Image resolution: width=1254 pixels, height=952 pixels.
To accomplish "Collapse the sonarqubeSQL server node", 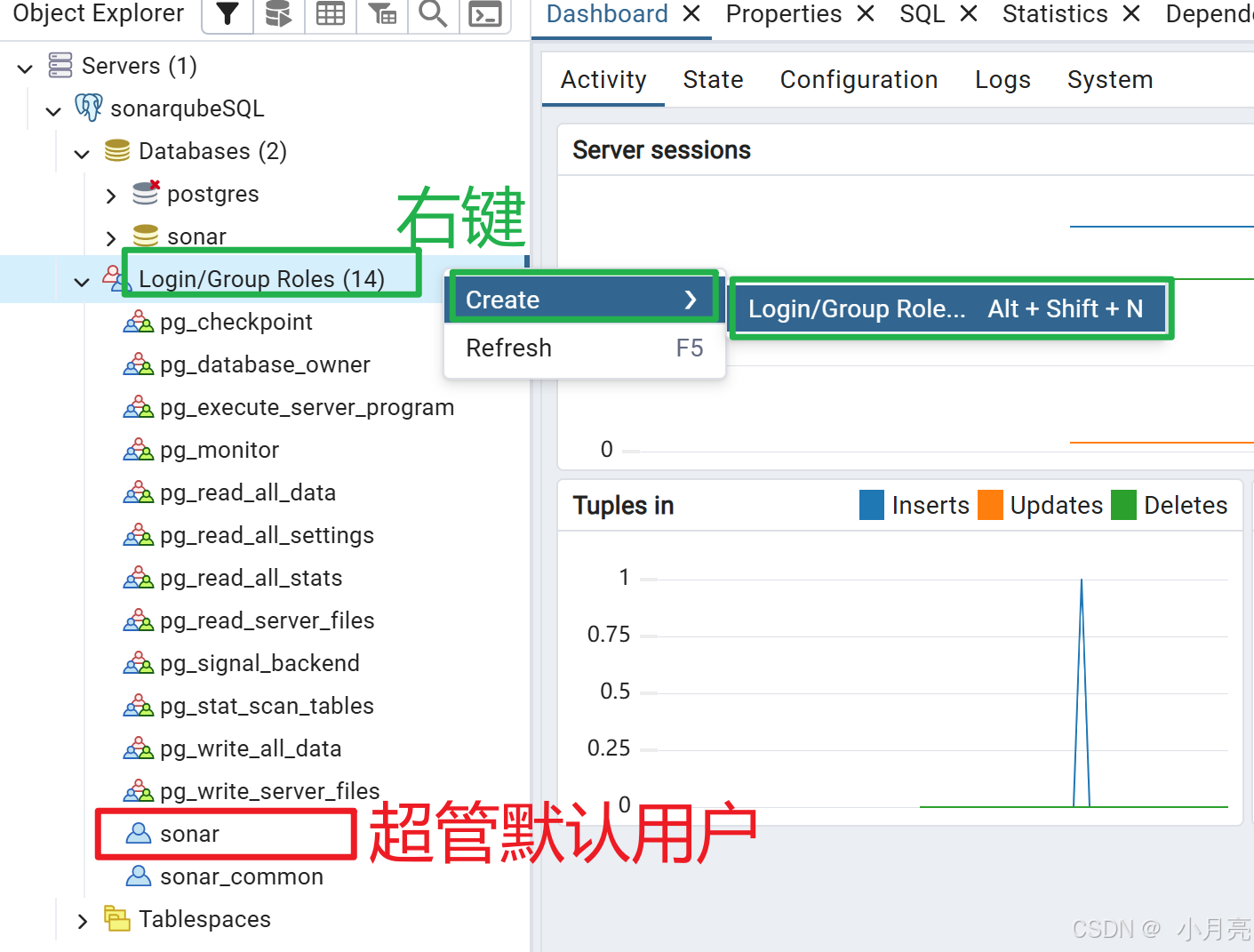I will point(53,110).
